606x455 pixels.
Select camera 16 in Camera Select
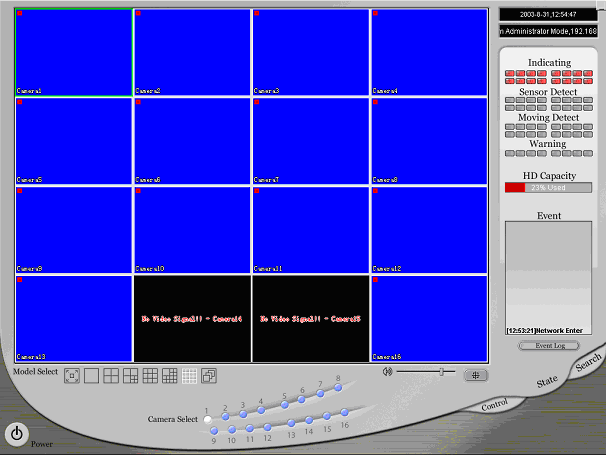pyautogui.click(x=344, y=412)
